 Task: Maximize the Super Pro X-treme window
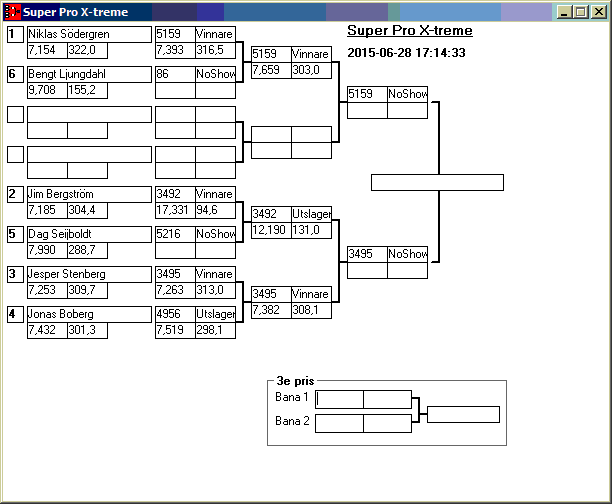(580, 12)
